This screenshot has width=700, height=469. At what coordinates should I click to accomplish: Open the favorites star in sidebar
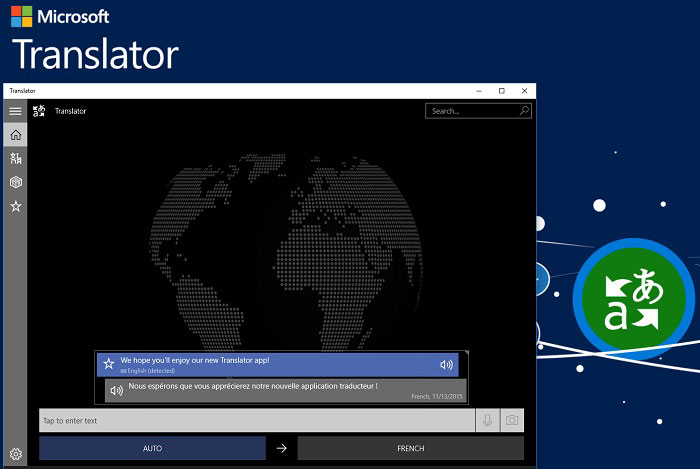point(16,206)
